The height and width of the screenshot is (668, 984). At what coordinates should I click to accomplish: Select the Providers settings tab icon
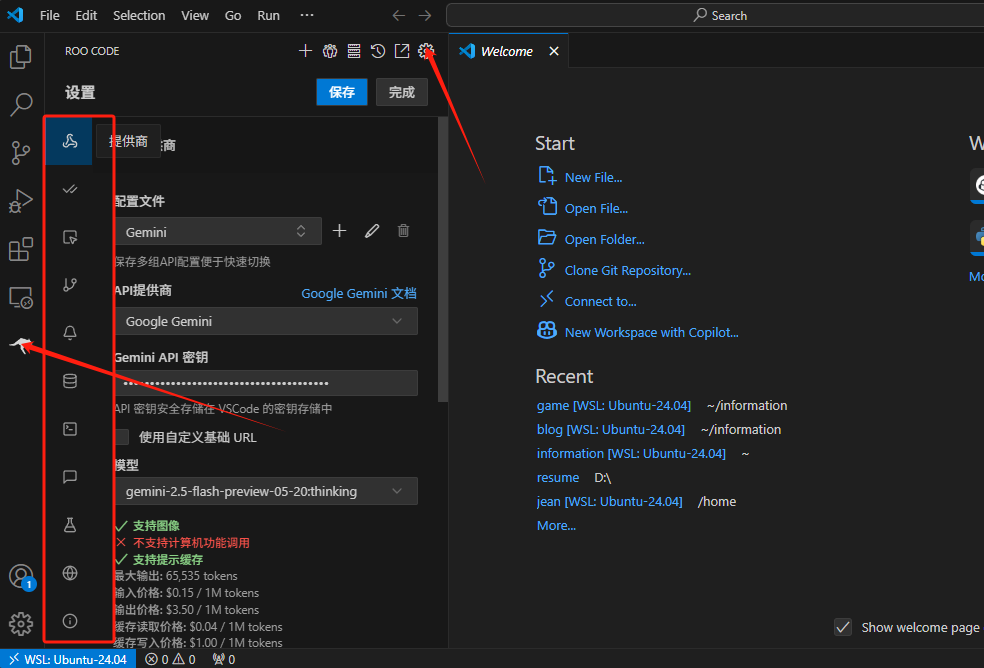coord(70,141)
